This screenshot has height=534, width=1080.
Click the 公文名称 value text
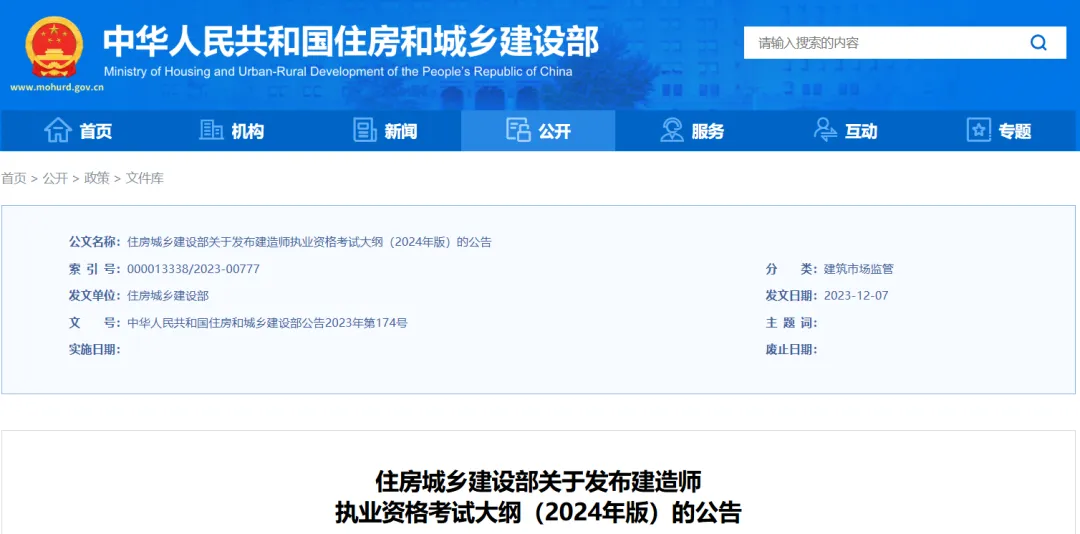(309, 242)
